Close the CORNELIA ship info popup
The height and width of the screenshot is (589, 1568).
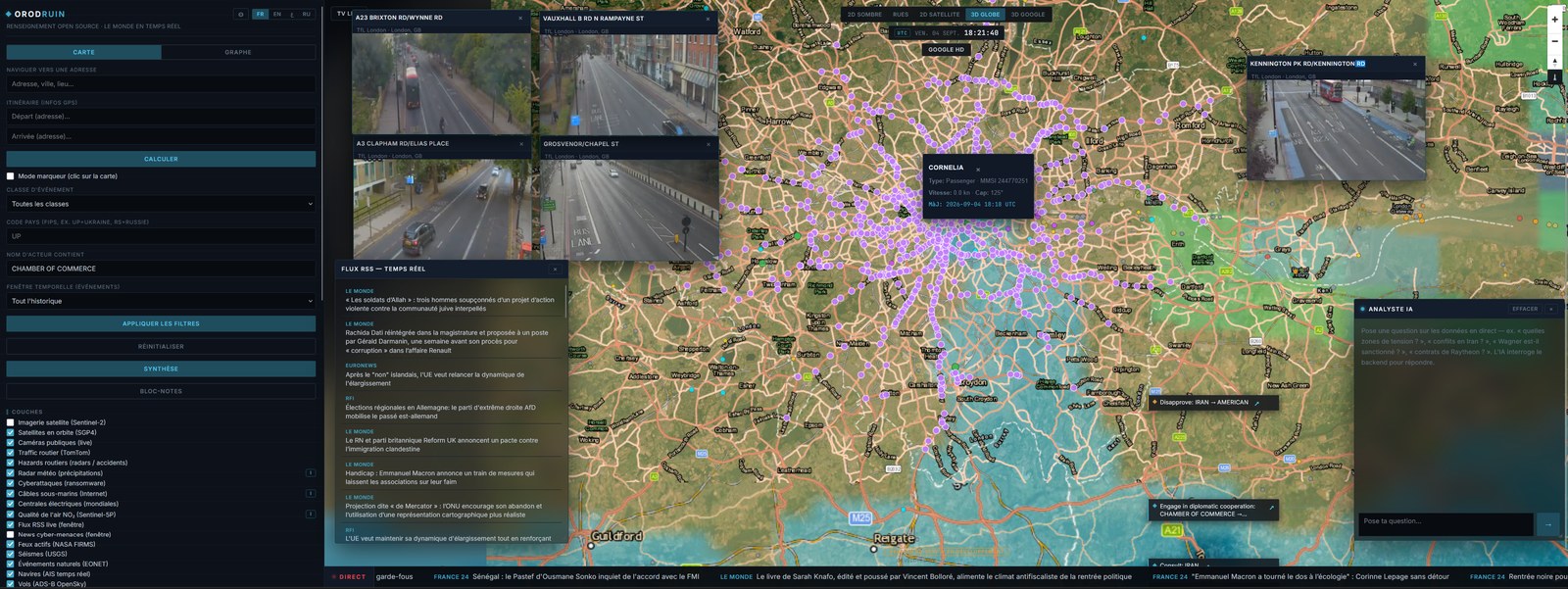(978, 170)
